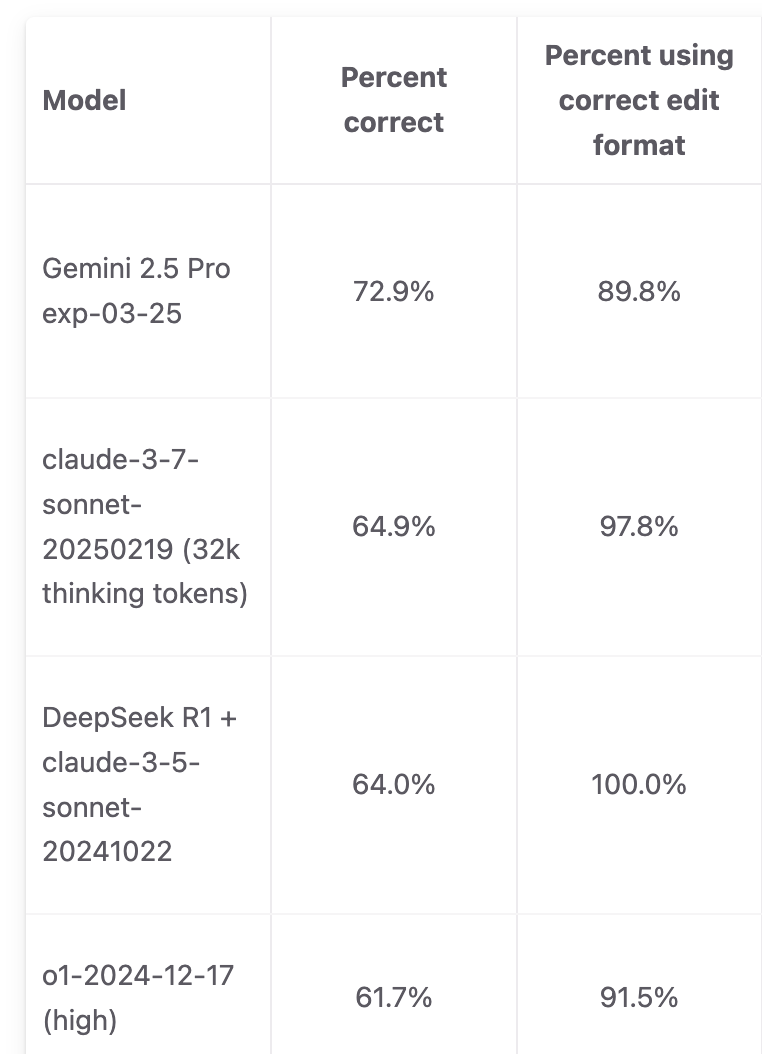
Task: Click the 100.0% edit format value
Action: 639,784
